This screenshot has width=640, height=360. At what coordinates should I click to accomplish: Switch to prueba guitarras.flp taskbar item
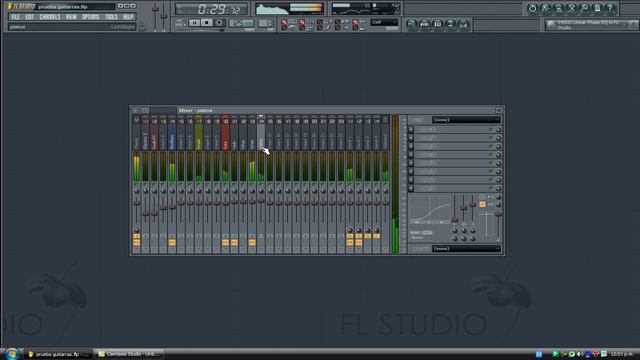point(58,354)
